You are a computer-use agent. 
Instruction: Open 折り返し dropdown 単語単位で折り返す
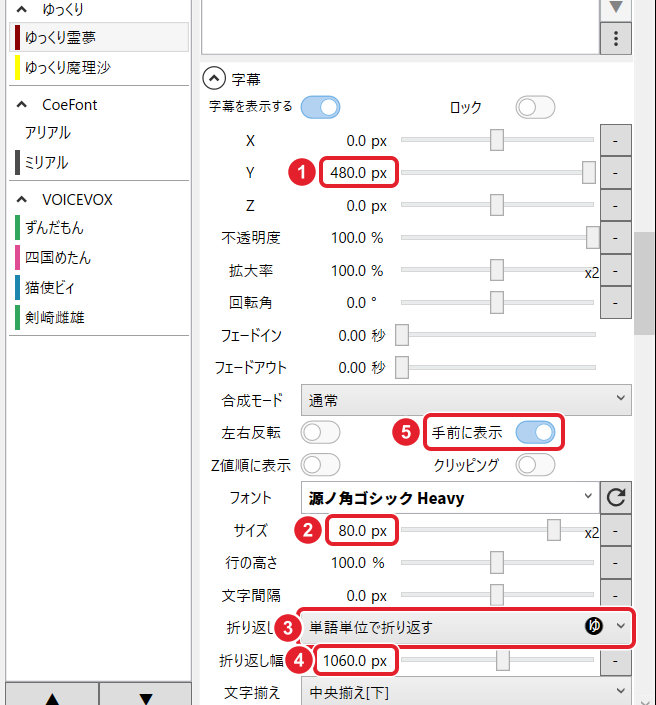(x=466, y=627)
